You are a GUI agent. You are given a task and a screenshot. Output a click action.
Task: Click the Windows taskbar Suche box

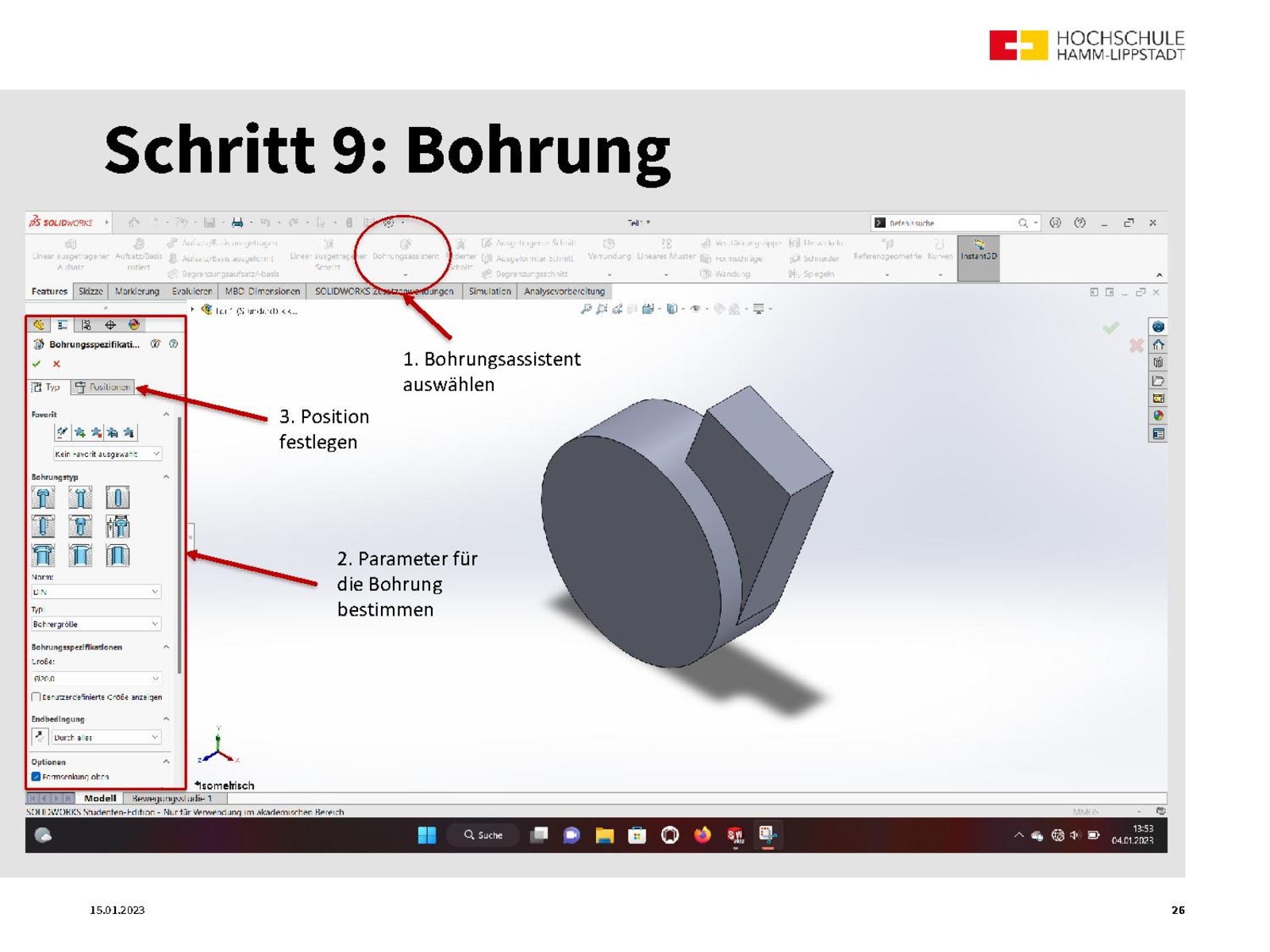[x=483, y=835]
